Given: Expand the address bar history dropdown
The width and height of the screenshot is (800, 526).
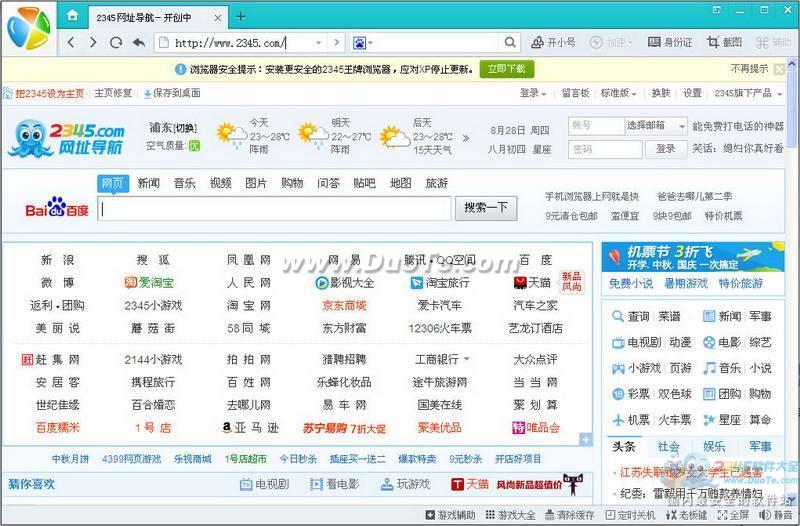Looking at the screenshot, I should point(319,43).
